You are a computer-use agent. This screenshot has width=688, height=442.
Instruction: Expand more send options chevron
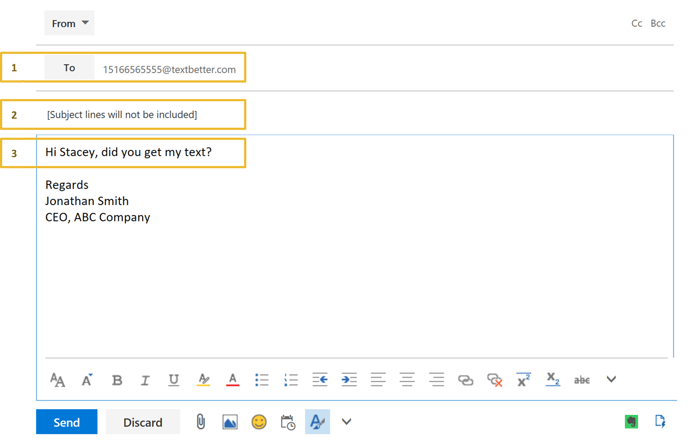pos(347,422)
